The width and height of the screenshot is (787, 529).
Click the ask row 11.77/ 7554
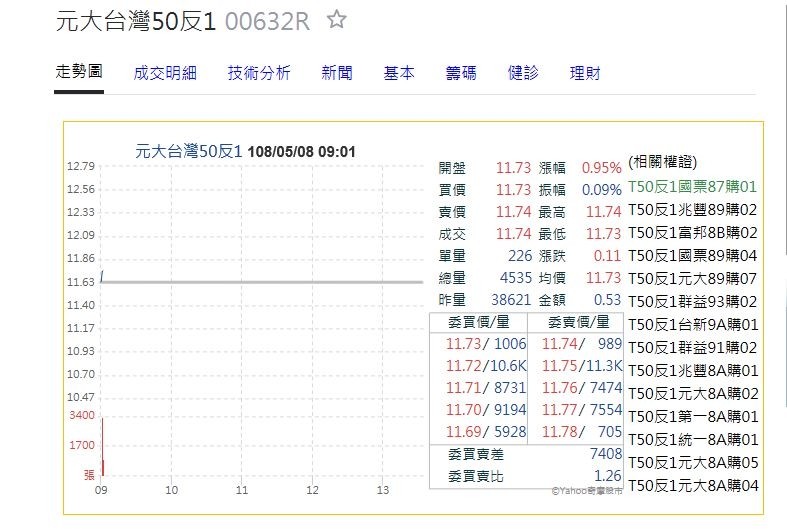pyautogui.click(x=582, y=410)
